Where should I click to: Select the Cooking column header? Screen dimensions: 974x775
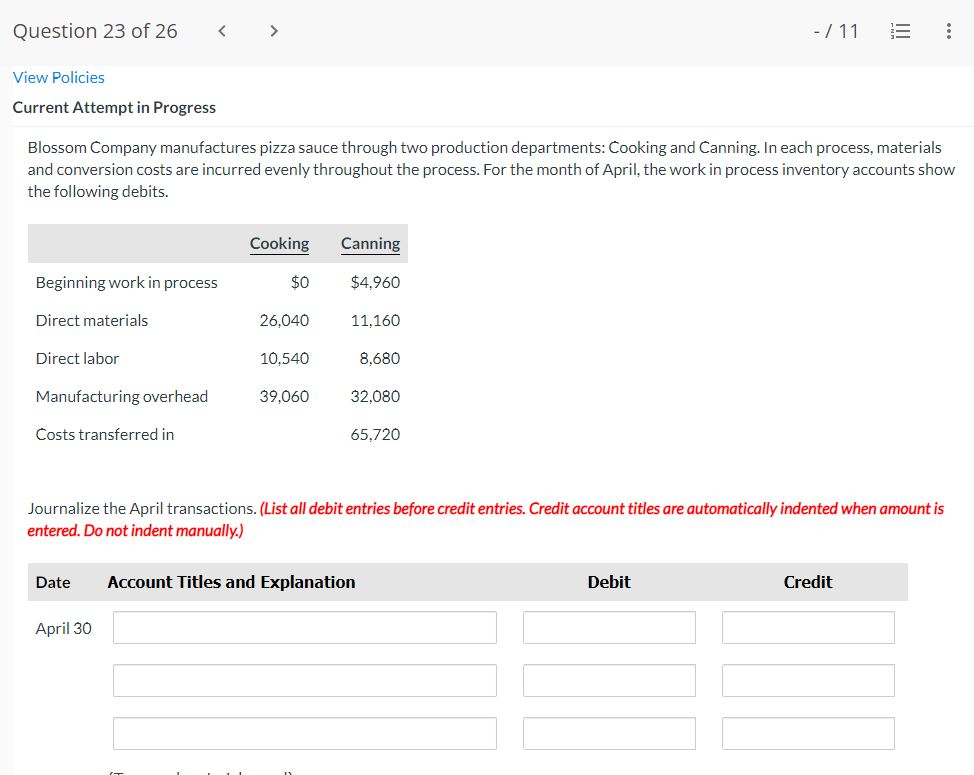[x=279, y=243]
